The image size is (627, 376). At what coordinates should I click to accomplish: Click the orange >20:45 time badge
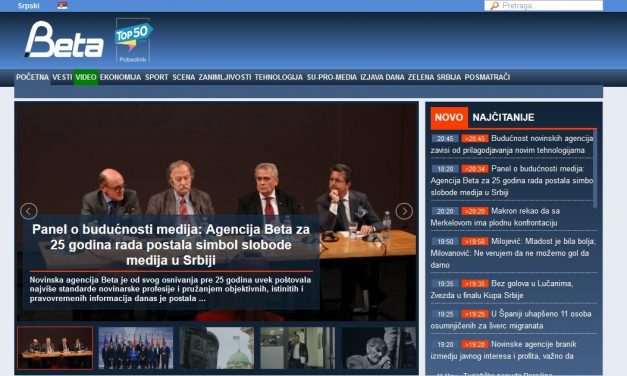pos(475,138)
